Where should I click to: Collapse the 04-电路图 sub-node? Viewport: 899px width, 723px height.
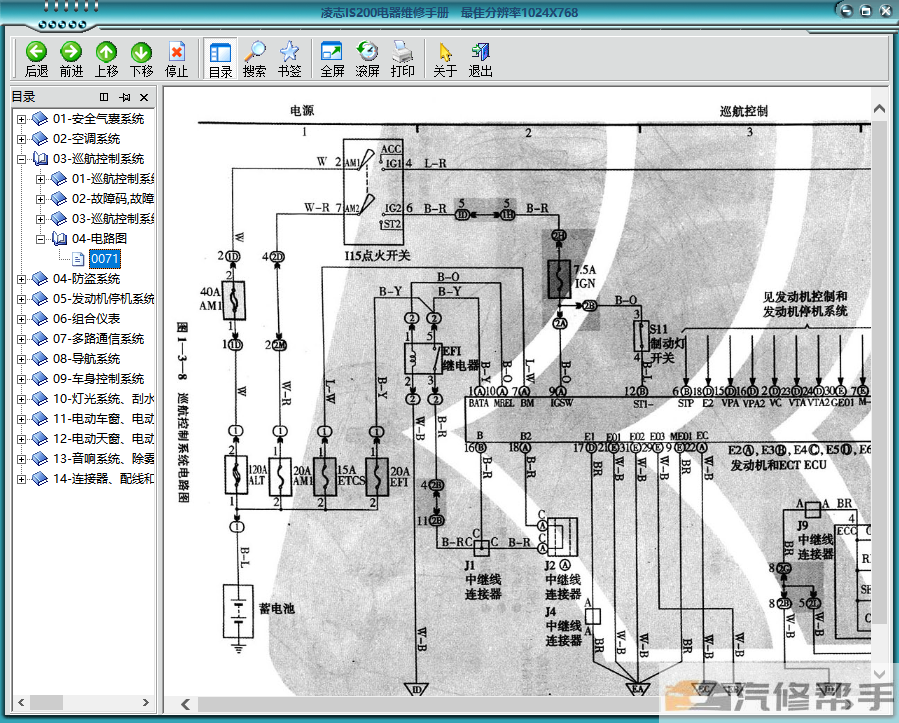[x=40, y=239]
